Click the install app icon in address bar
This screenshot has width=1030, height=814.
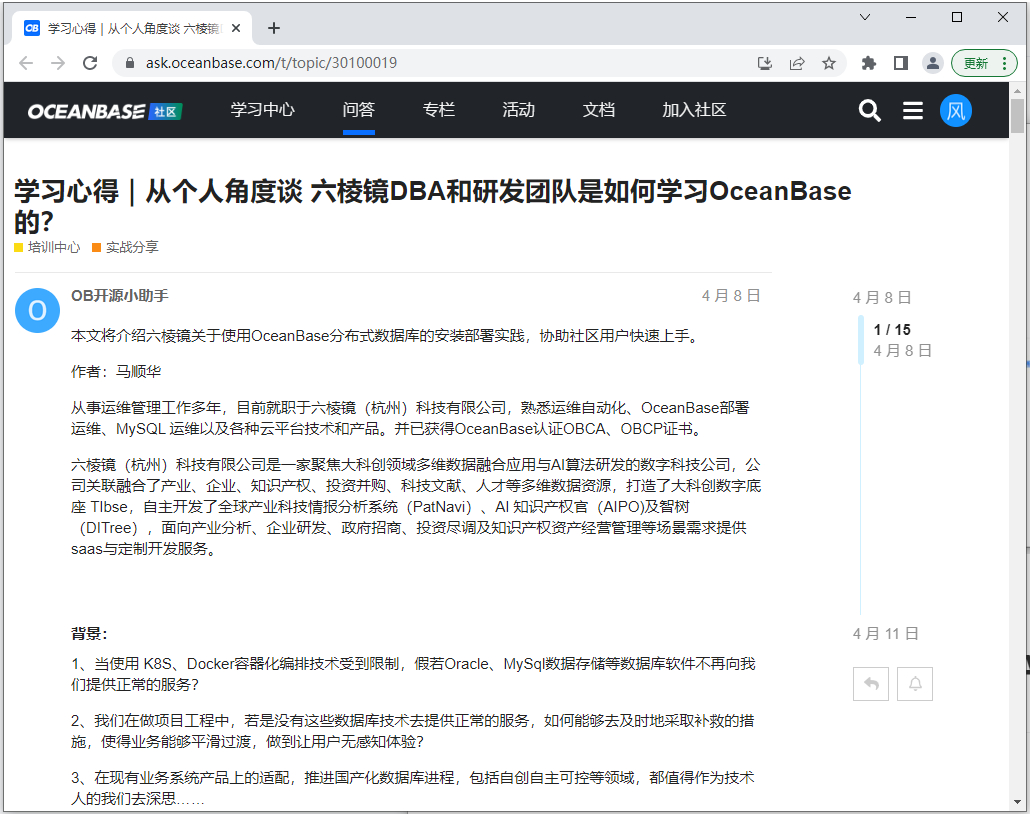point(765,63)
